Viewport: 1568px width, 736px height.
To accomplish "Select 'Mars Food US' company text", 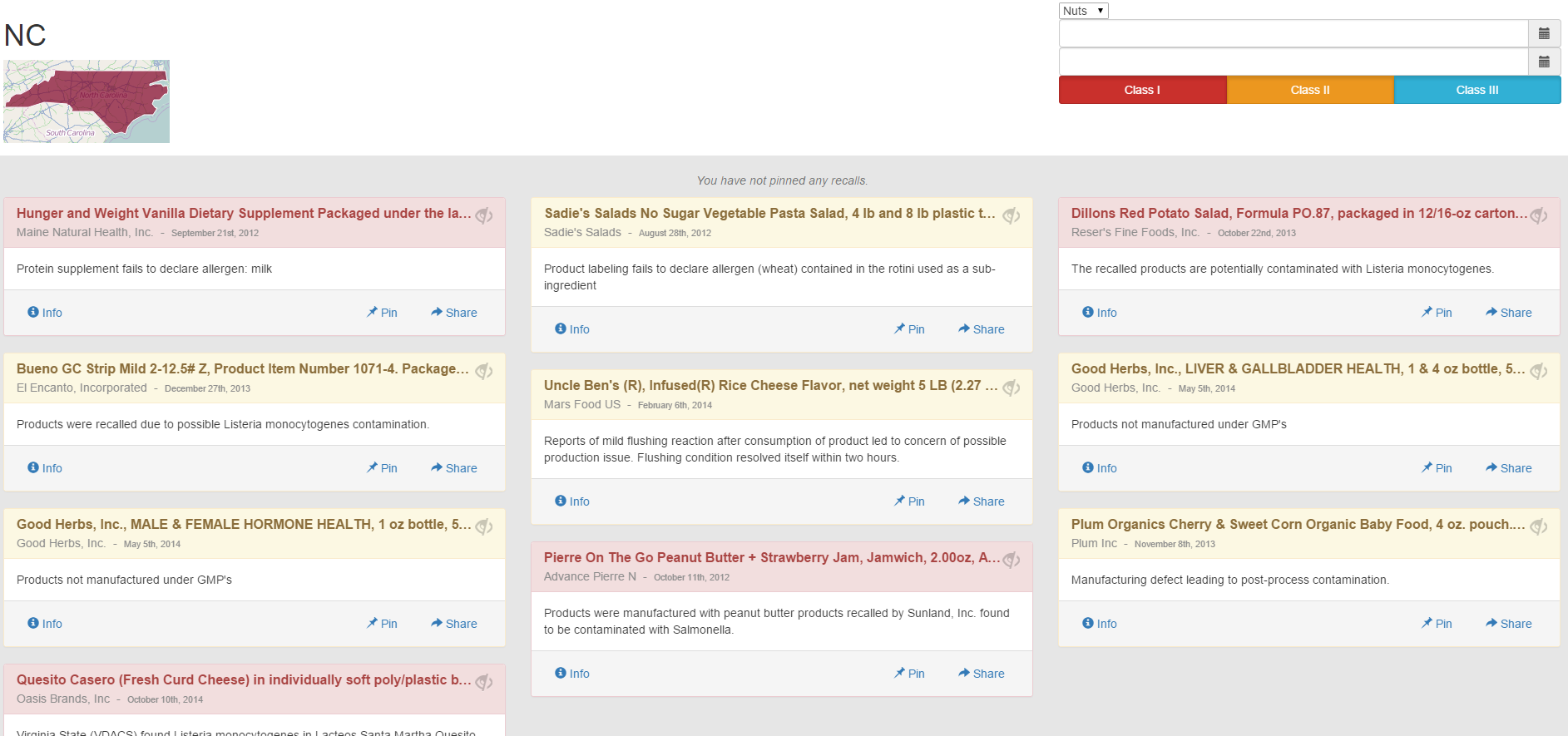I will pos(582,405).
